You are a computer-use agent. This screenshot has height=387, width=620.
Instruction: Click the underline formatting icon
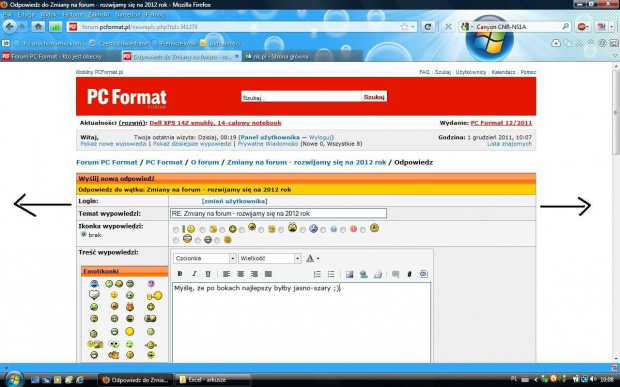(208, 274)
